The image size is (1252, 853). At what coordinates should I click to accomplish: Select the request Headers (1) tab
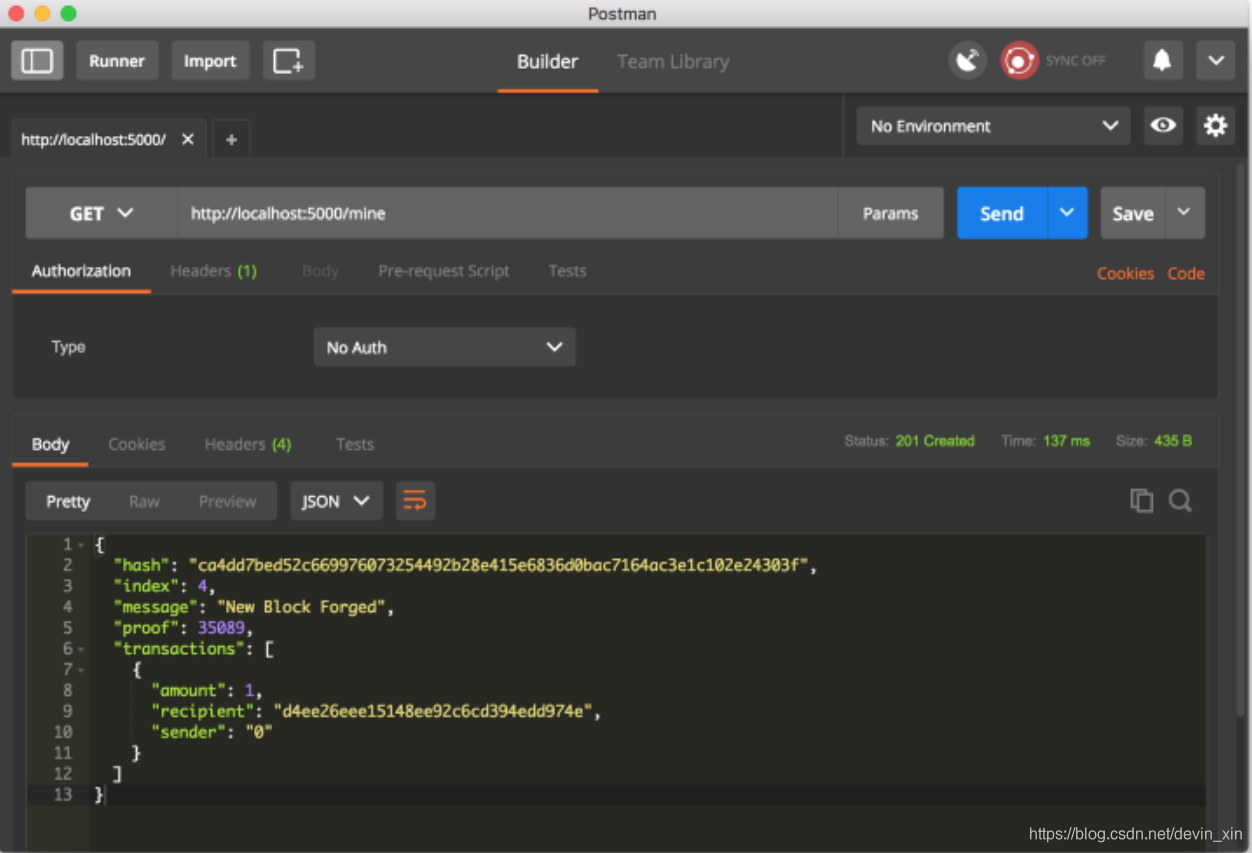(x=213, y=271)
